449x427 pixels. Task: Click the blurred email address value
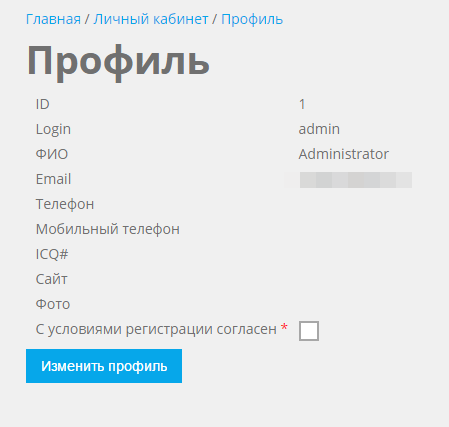click(x=348, y=180)
